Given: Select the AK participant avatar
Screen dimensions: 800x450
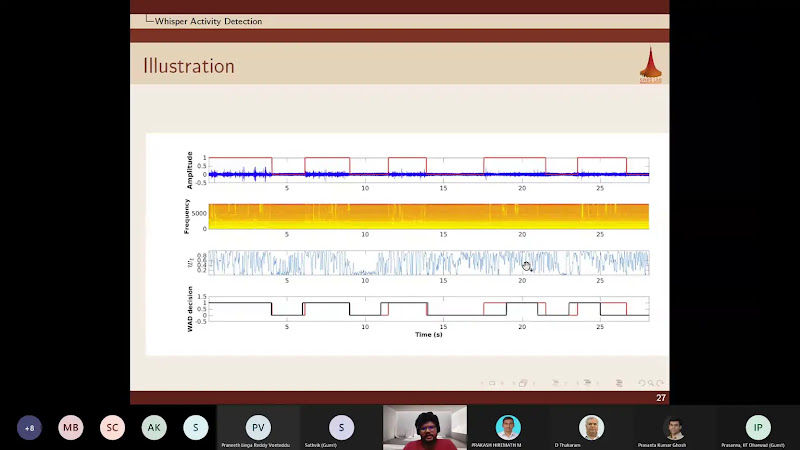Looking at the screenshot, I should [154, 428].
